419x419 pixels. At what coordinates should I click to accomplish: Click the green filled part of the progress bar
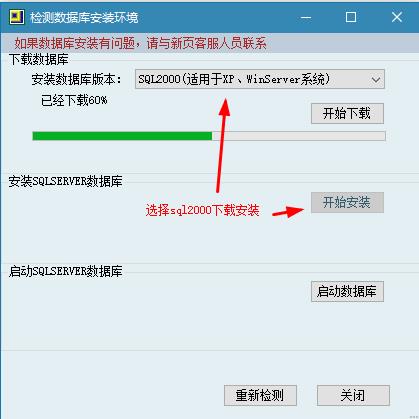click(x=122, y=136)
